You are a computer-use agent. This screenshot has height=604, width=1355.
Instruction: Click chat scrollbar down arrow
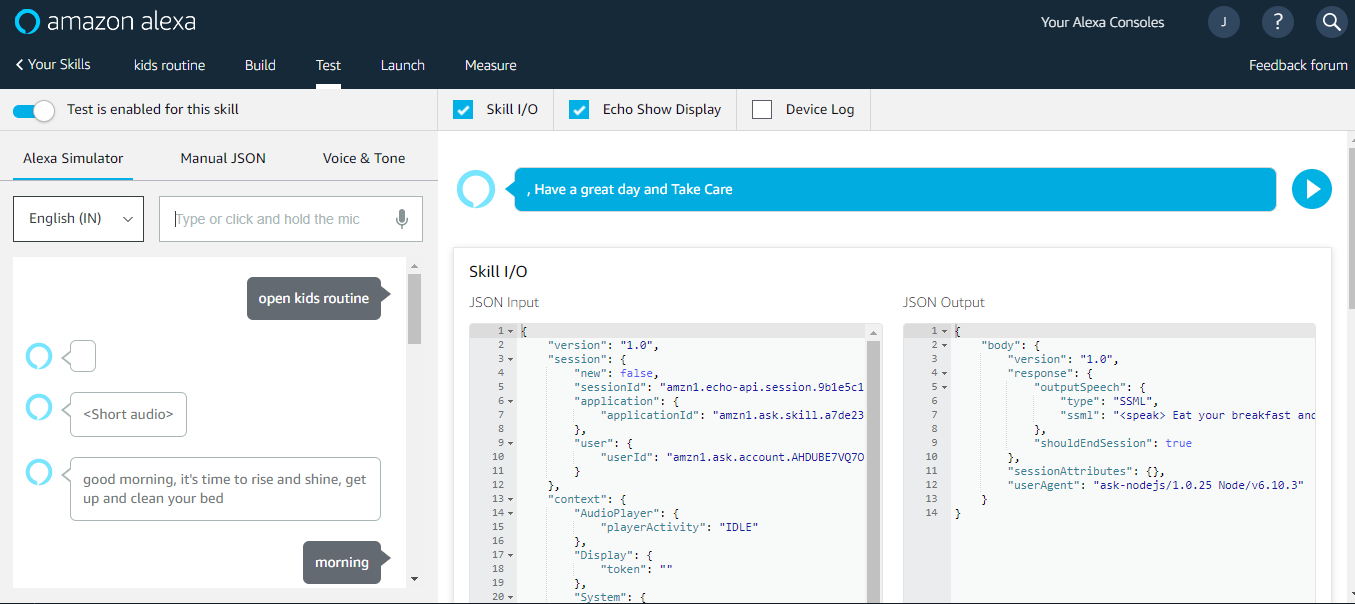point(414,578)
